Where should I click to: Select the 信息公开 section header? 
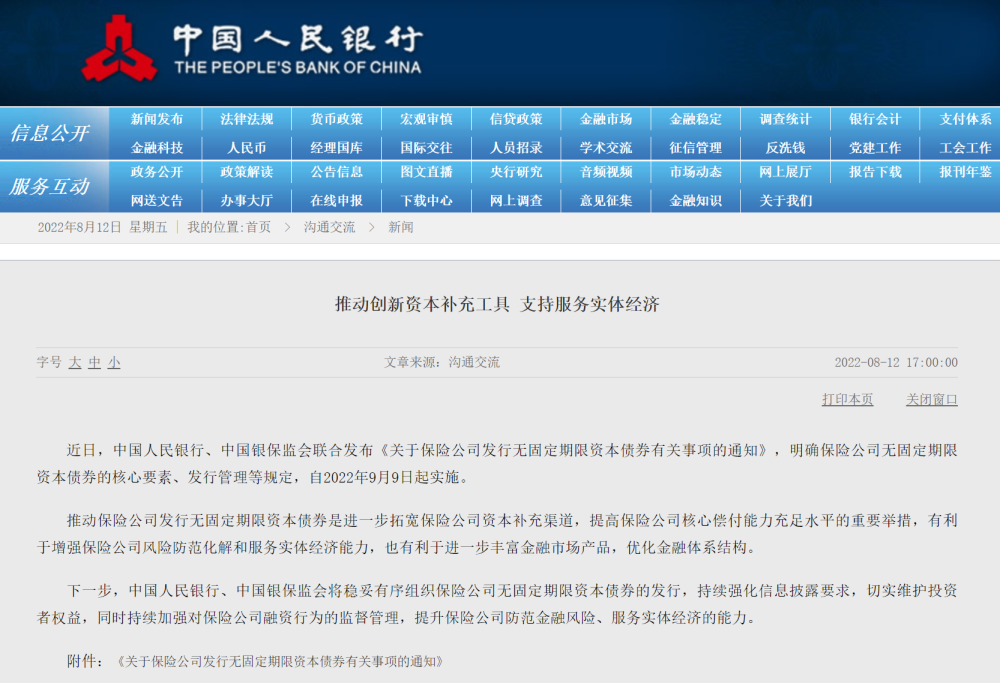50,133
